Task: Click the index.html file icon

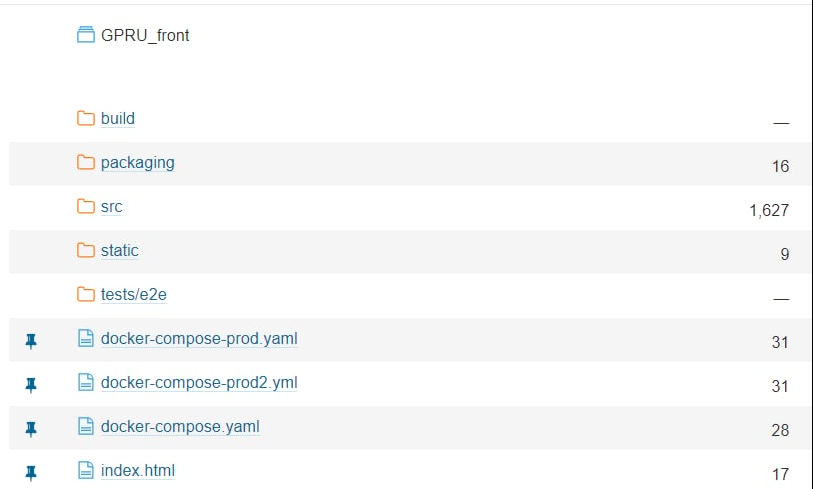Action: point(86,470)
